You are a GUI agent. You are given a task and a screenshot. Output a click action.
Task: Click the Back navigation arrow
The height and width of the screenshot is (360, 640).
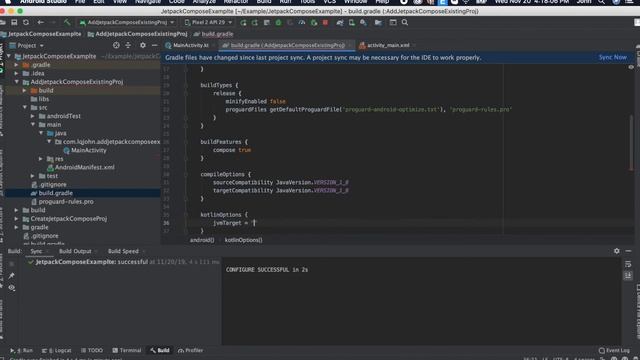[40, 22]
